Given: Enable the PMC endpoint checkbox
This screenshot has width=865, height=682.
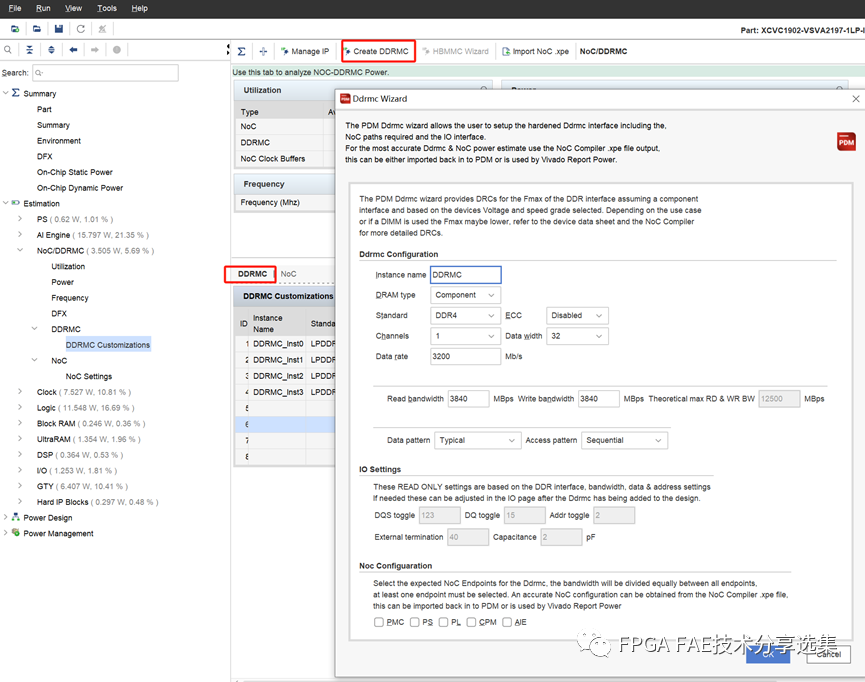Looking at the screenshot, I should [x=379, y=622].
